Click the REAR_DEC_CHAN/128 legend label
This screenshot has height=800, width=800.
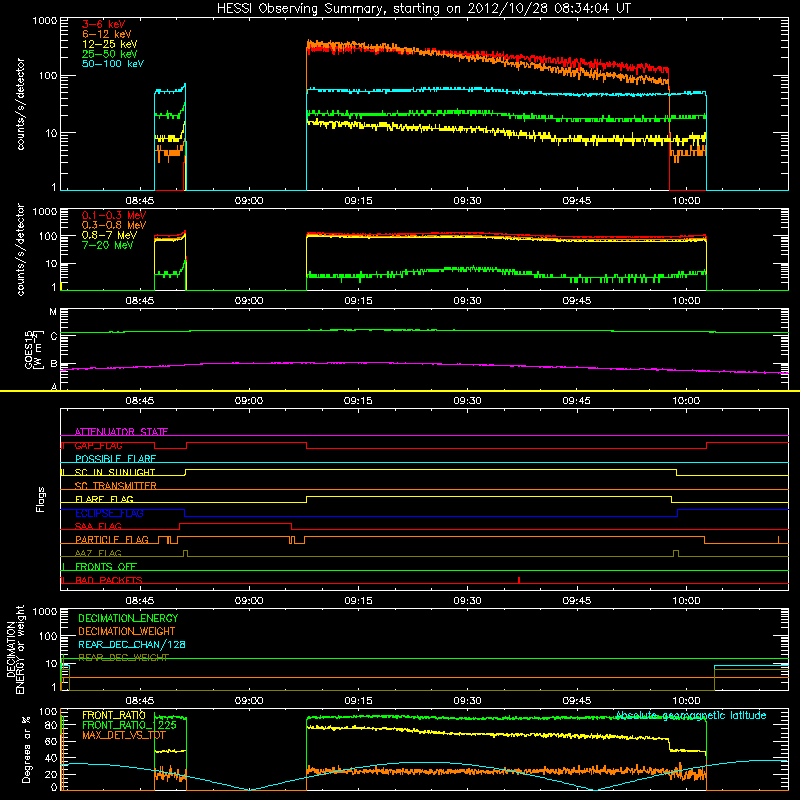click(132, 644)
